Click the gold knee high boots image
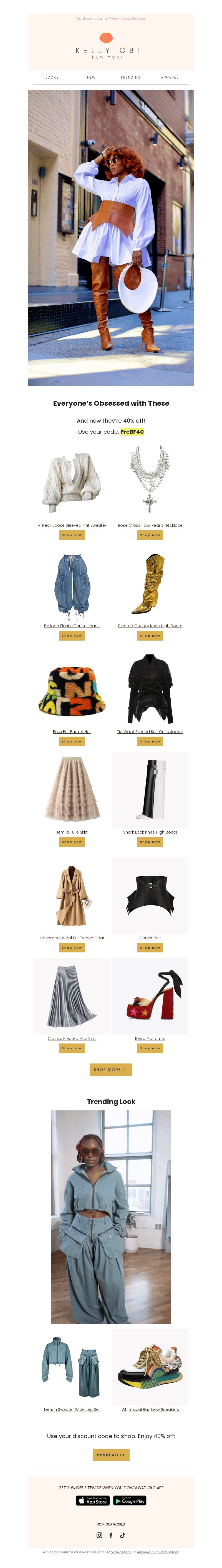 click(x=150, y=584)
